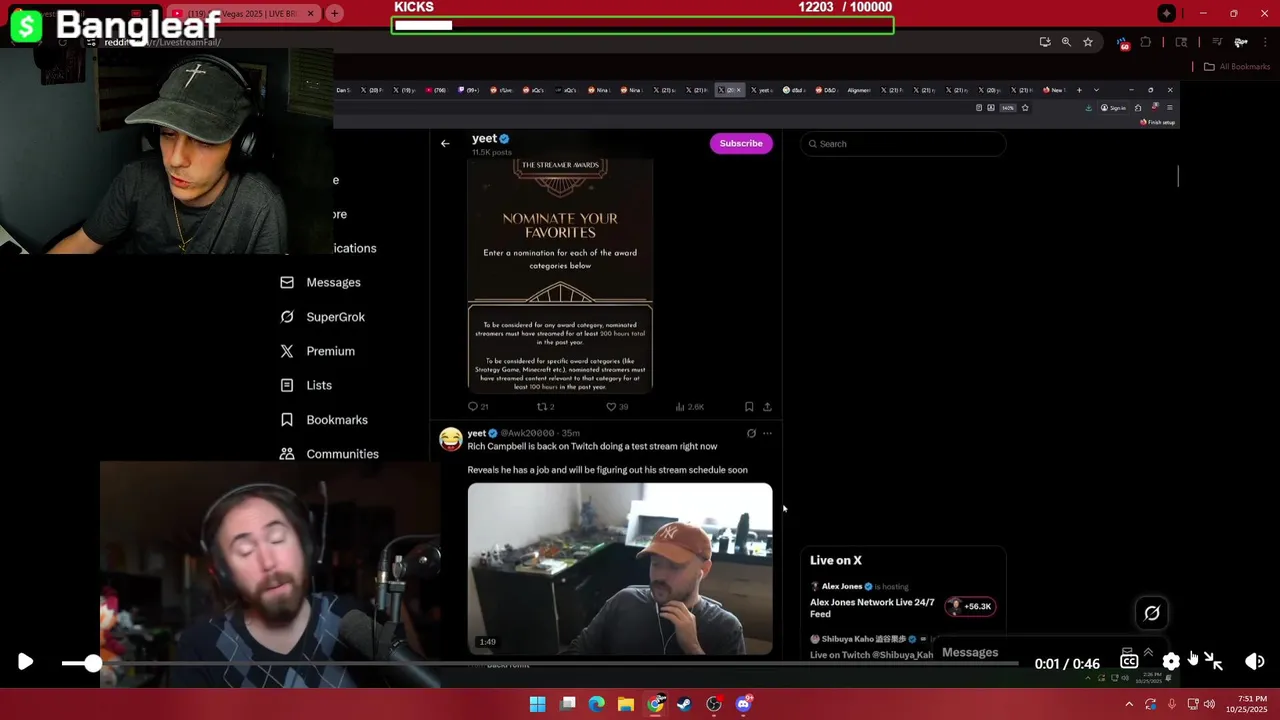Screen dimensions: 1280x720
Task: Click the yeet profile name header
Action: (x=484, y=138)
